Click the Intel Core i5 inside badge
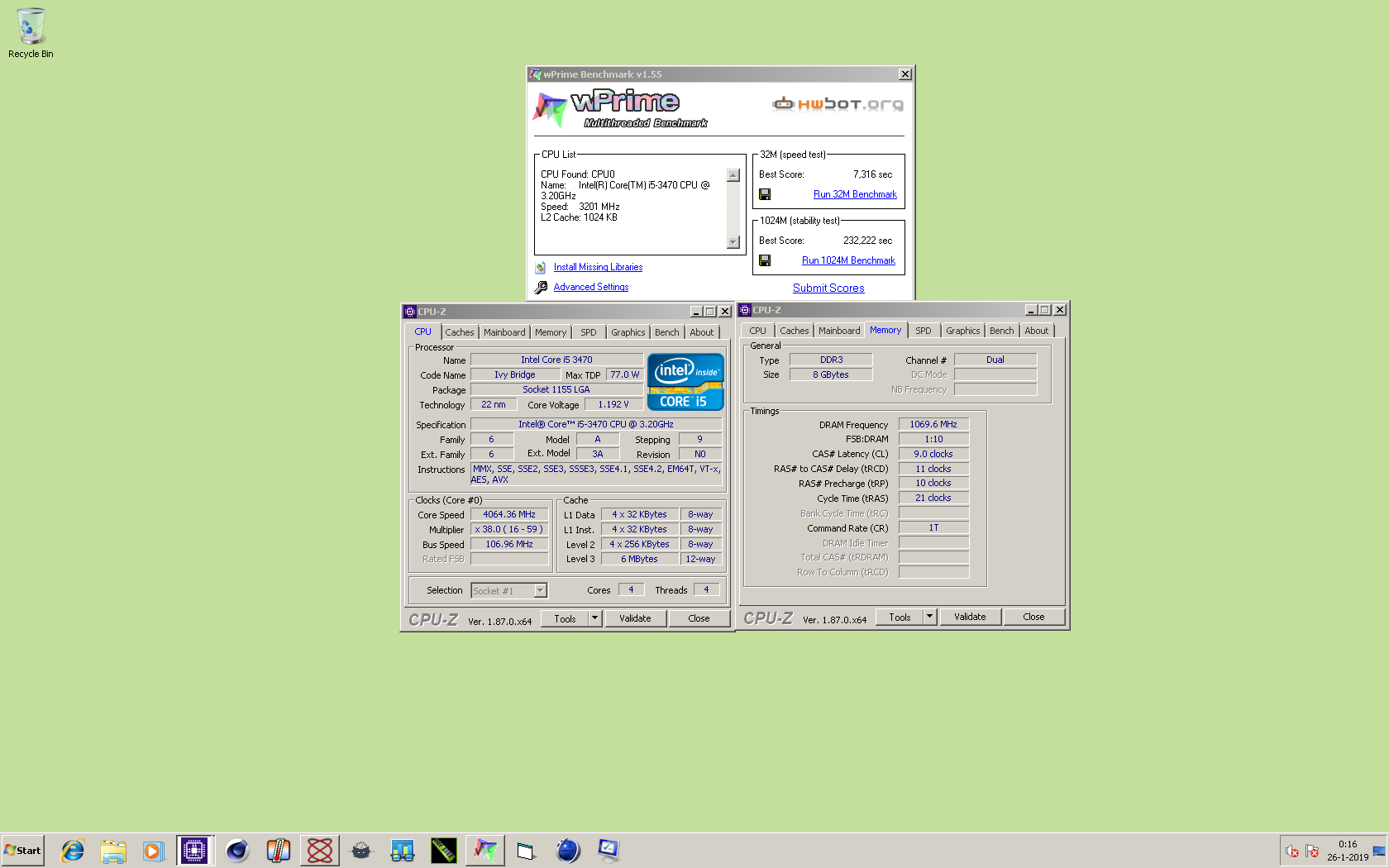 point(685,382)
